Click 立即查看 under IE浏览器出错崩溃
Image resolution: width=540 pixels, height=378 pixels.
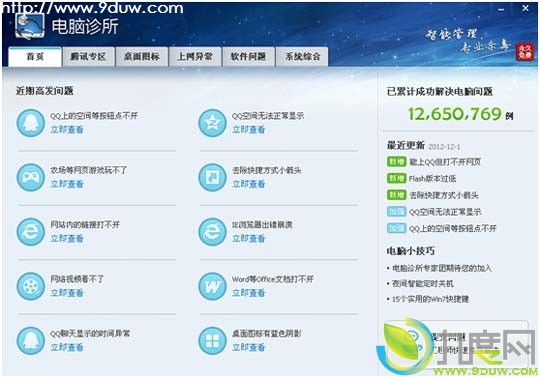[248, 238]
